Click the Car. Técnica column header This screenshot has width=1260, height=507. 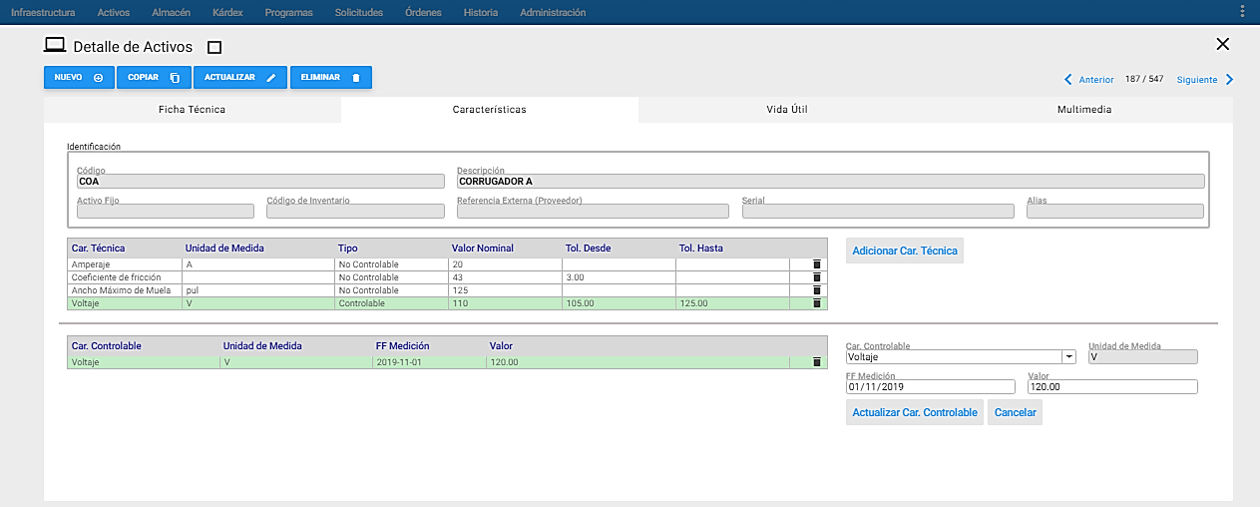click(x=98, y=248)
